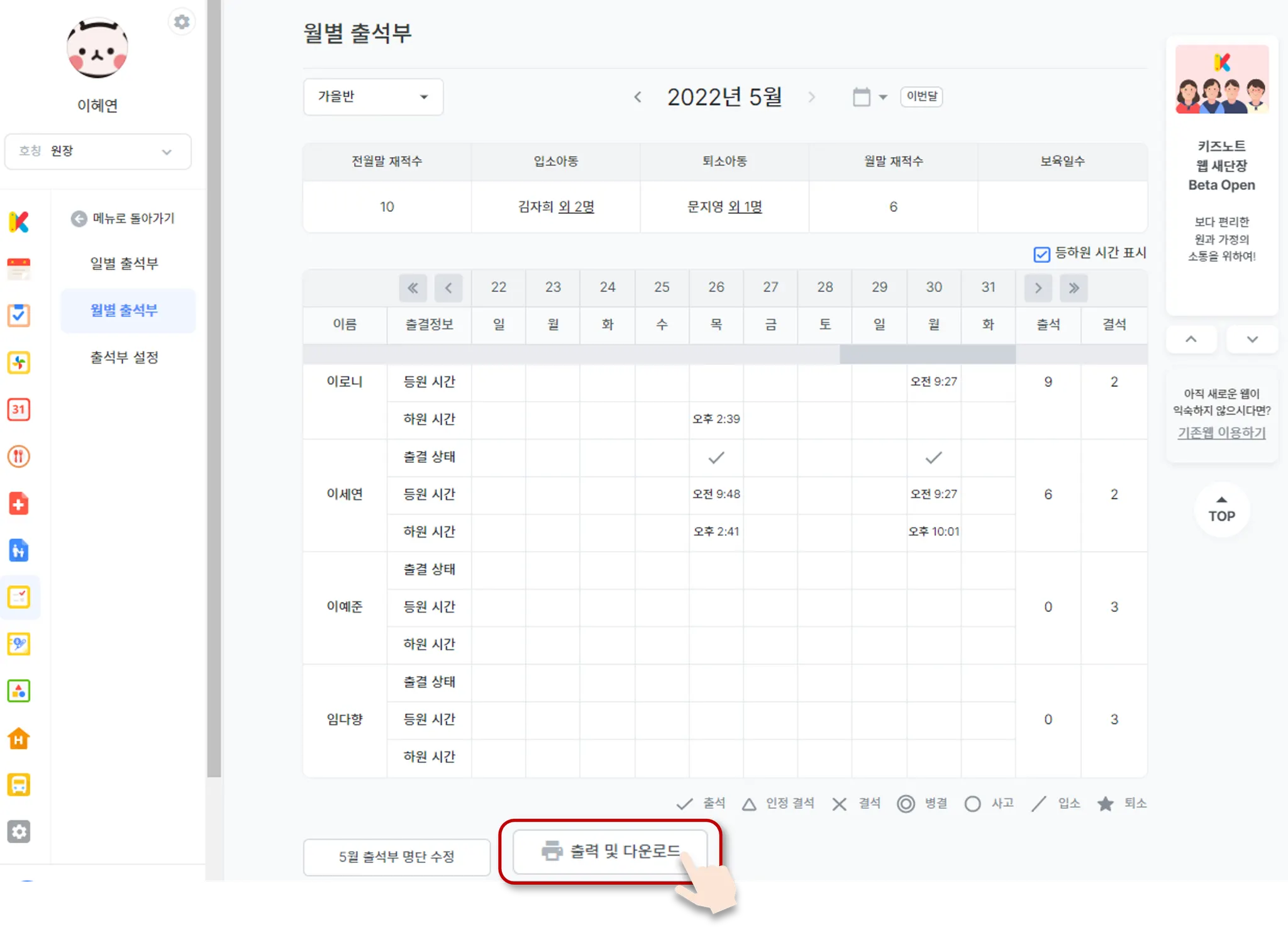Select 출석부 설정 menu item
This screenshot has width=1288, height=929.
pos(124,357)
